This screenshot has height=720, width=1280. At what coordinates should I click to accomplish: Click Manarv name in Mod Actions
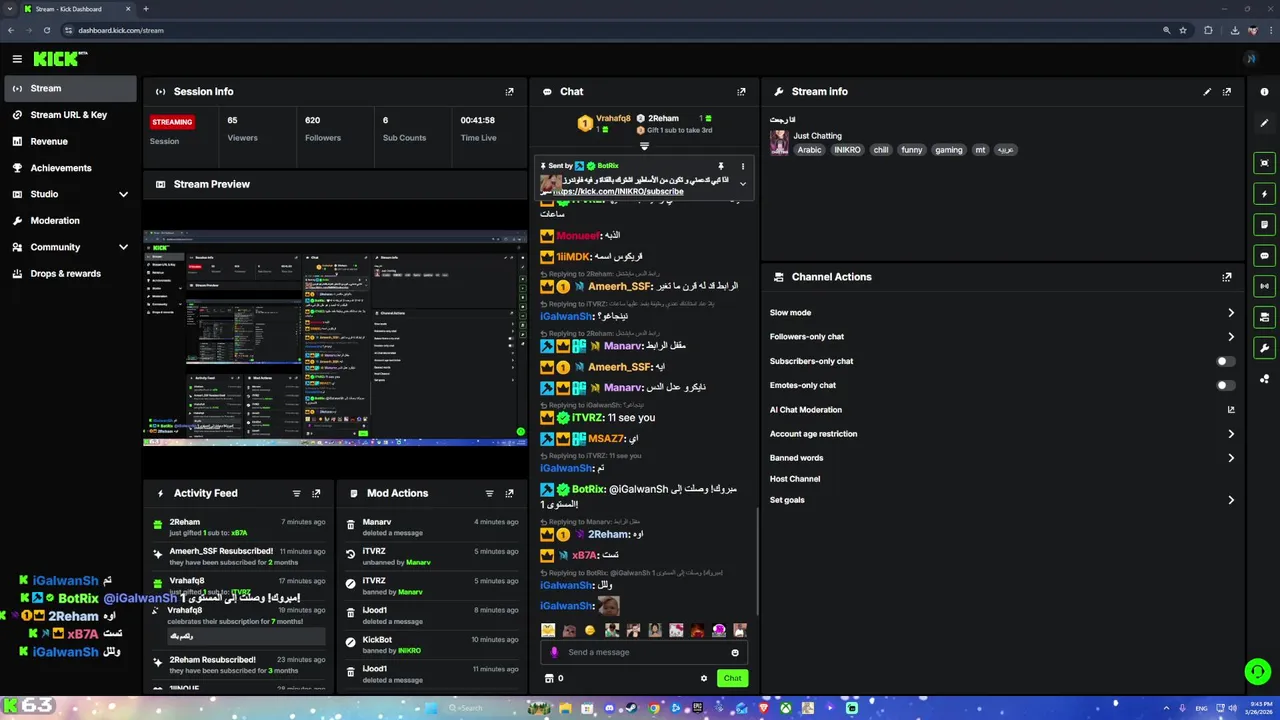[x=377, y=522]
